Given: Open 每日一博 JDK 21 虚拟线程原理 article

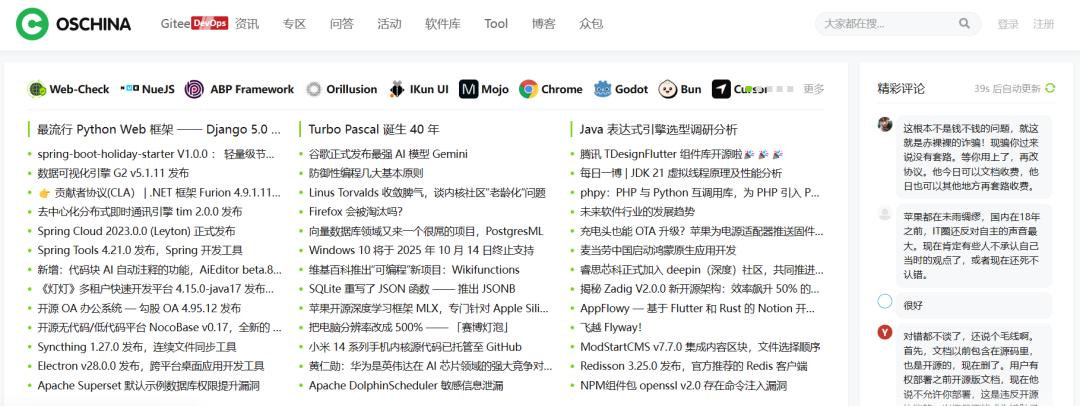Looking at the screenshot, I should [681, 173].
